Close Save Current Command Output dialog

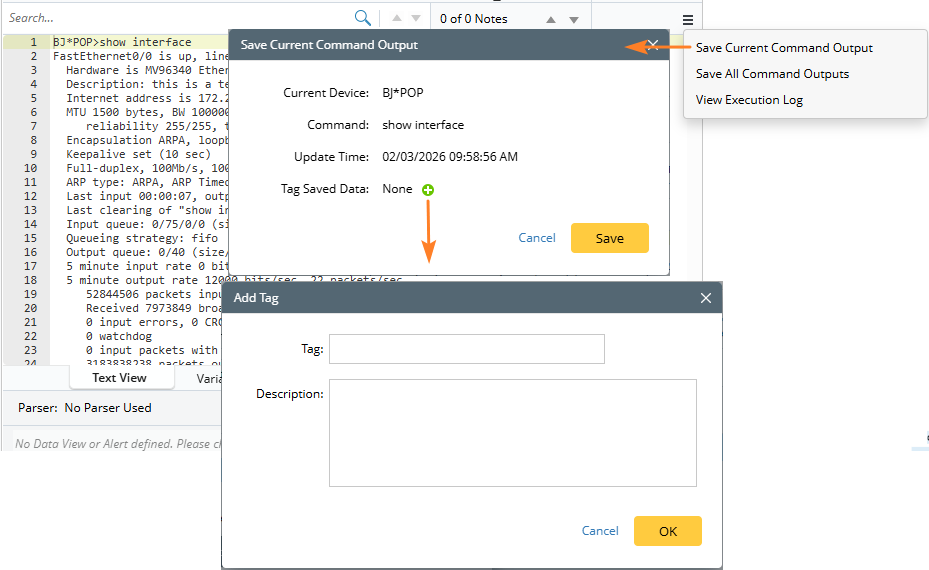click(653, 45)
